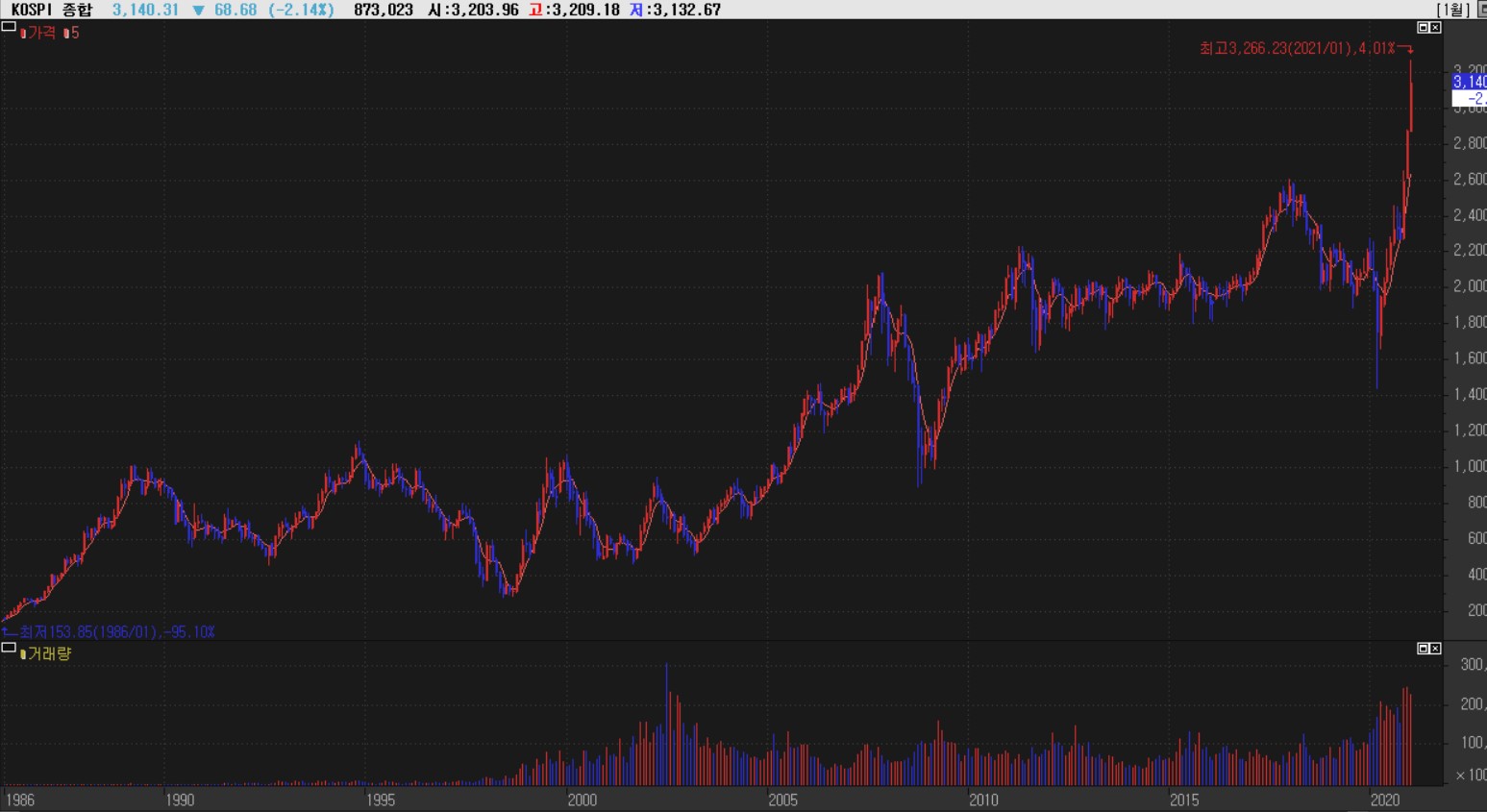The width and height of the screenshot is (1487, 812).
Task: Click the change value 68.68
Action: click(x=235, y=10)
